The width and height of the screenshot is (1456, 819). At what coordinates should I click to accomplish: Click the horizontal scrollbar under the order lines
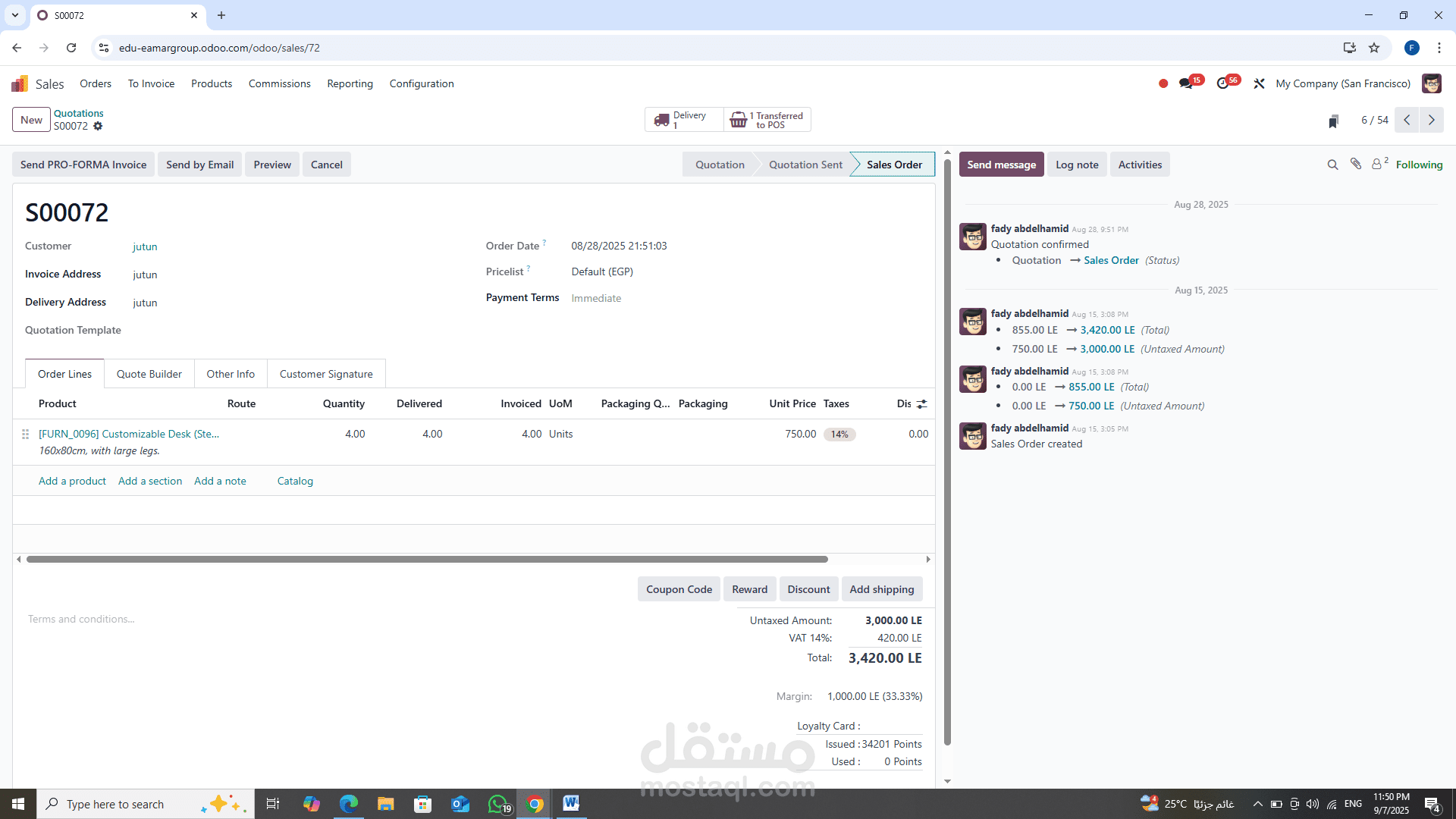[x=427, y=560]
